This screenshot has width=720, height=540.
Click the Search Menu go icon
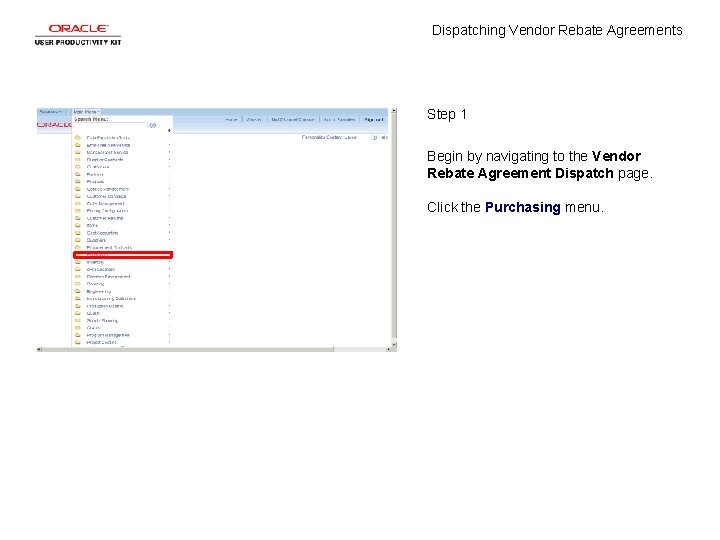coord(152,125)
